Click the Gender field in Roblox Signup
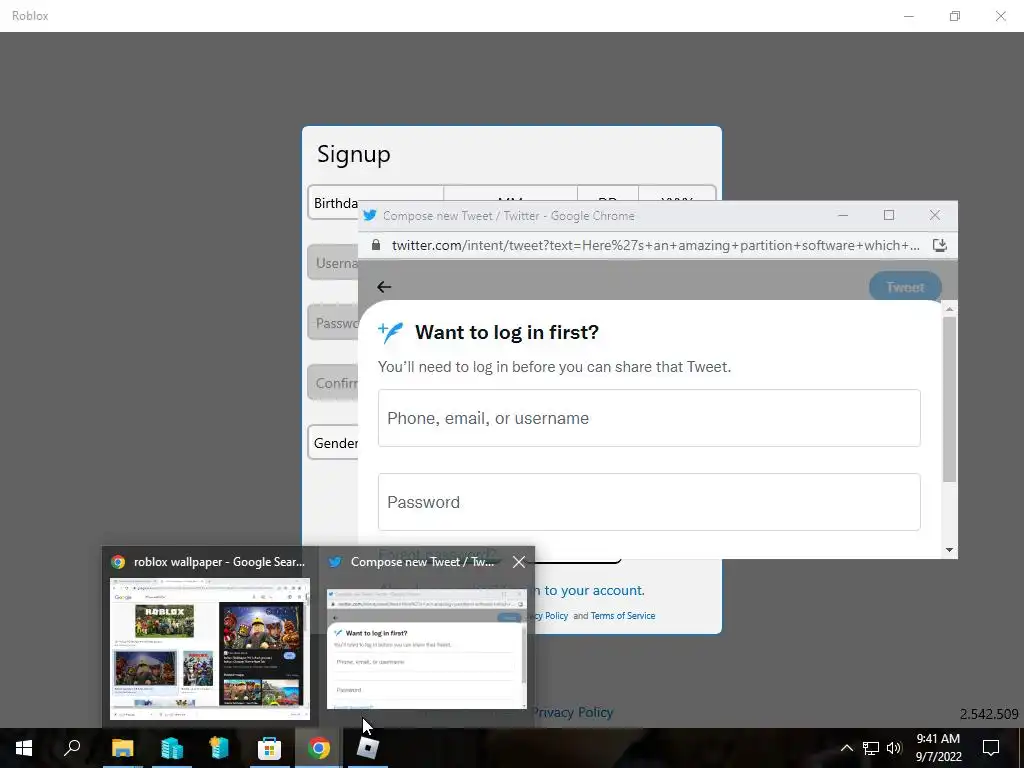This screenshot has width=1024, height=768. click(x=333, y=443)
